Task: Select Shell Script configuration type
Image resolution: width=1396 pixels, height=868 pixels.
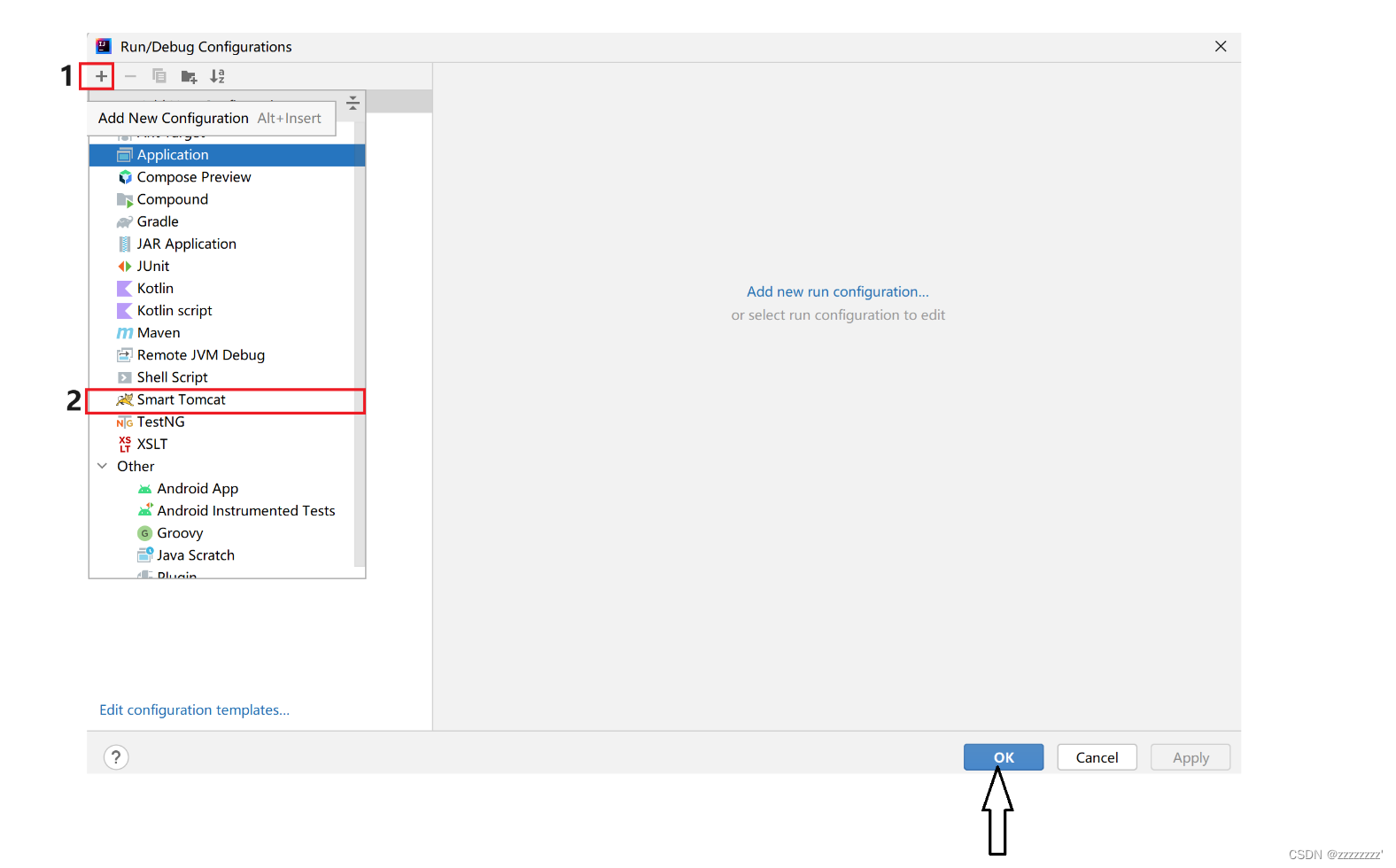Action: (227, 377)
